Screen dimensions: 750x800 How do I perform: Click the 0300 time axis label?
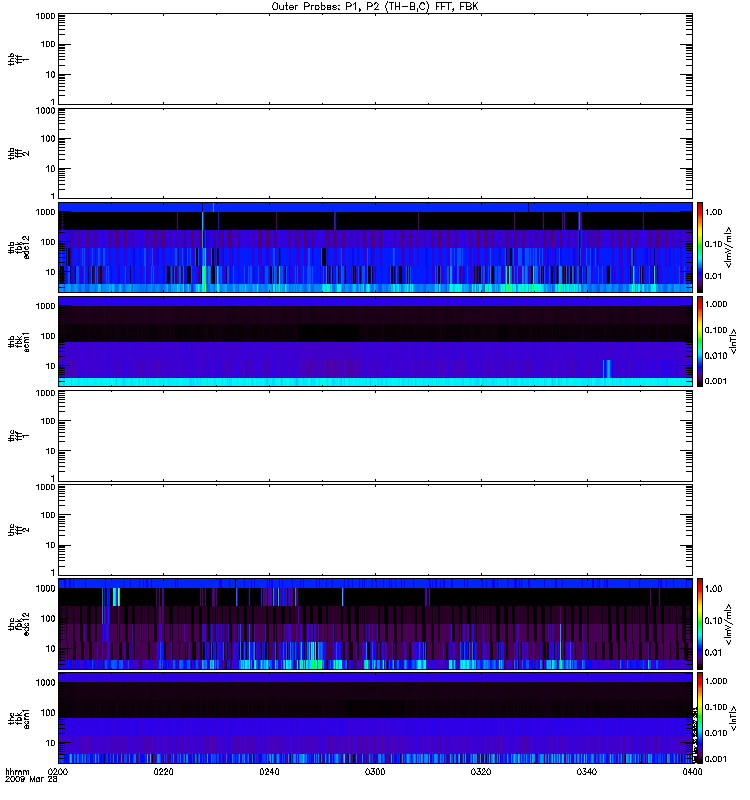tap(375, 771)
